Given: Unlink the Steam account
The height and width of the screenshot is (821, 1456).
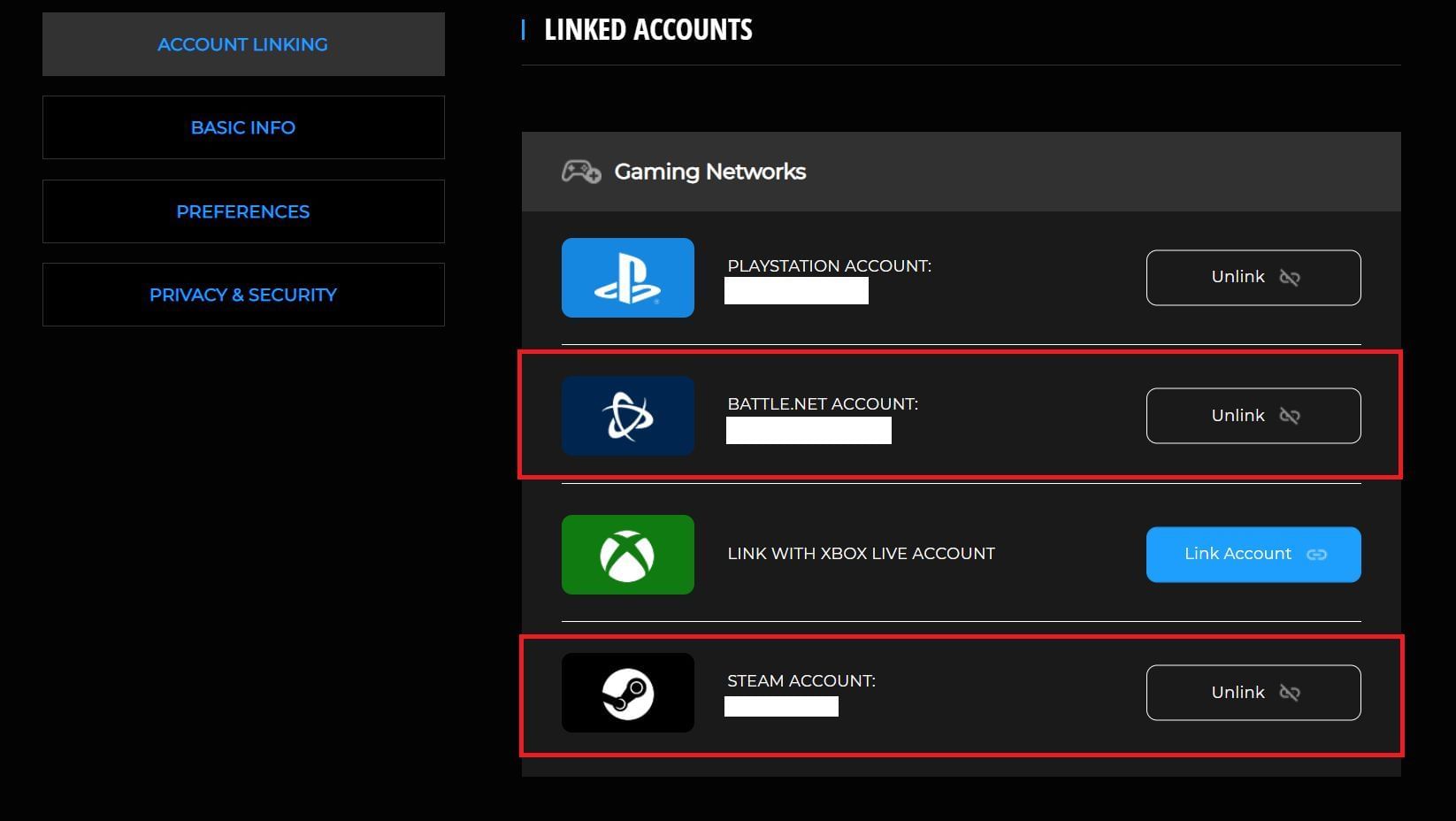Looking at the screenshot, I should (x=1253, y=693).
